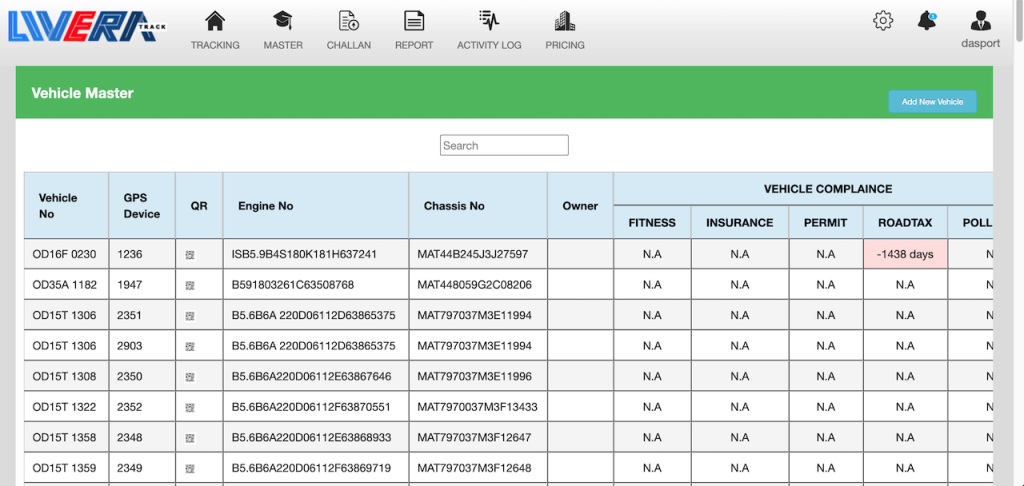This screenshot has width=1024, height=486.
Task: Open the Activity Log pulse icon
Action: click(489, 21)
